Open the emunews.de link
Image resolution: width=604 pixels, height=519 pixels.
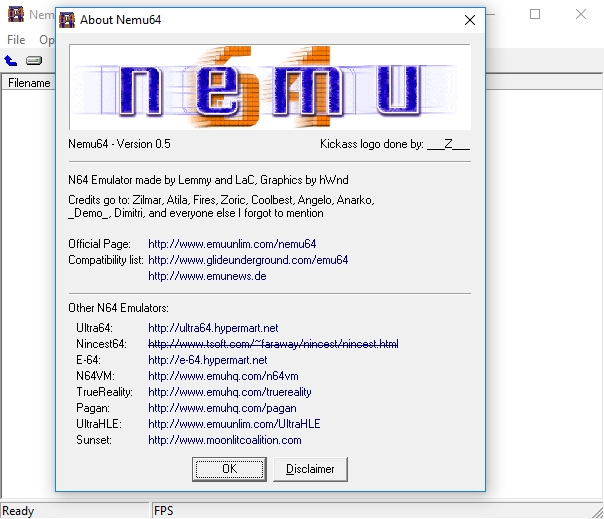(207, 276)
